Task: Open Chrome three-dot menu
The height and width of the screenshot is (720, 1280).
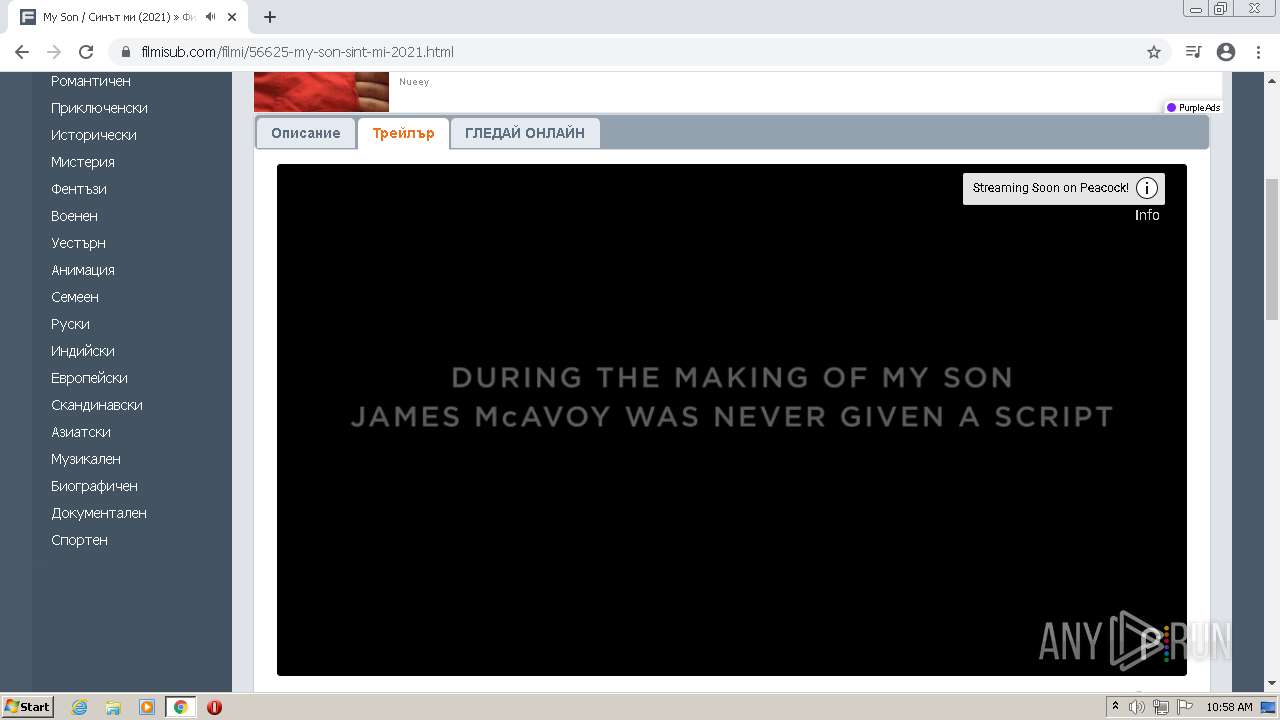Action: click(x=1258, y=52)
